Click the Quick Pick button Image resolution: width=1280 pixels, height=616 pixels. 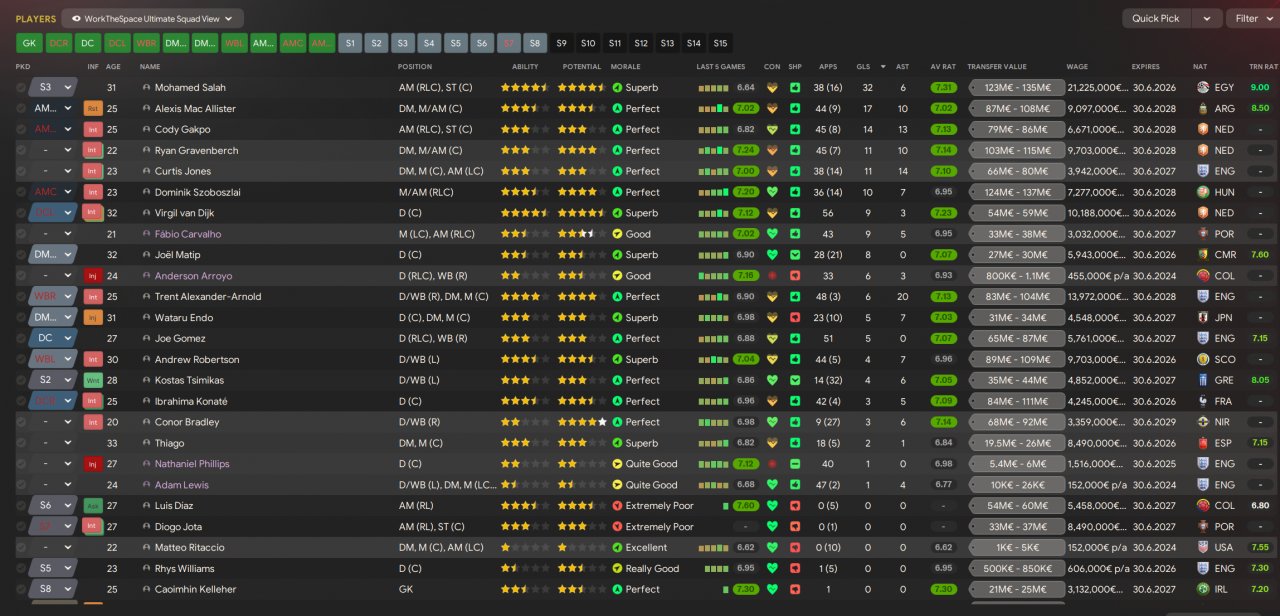pyautogui.click(x=1156, y=18)
